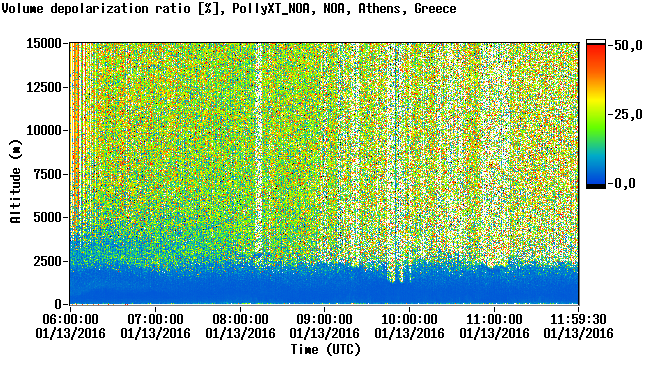Click the 11:59:30 end time label
The height and width of the screenshot is (389, 665).
tap(578, 319)
